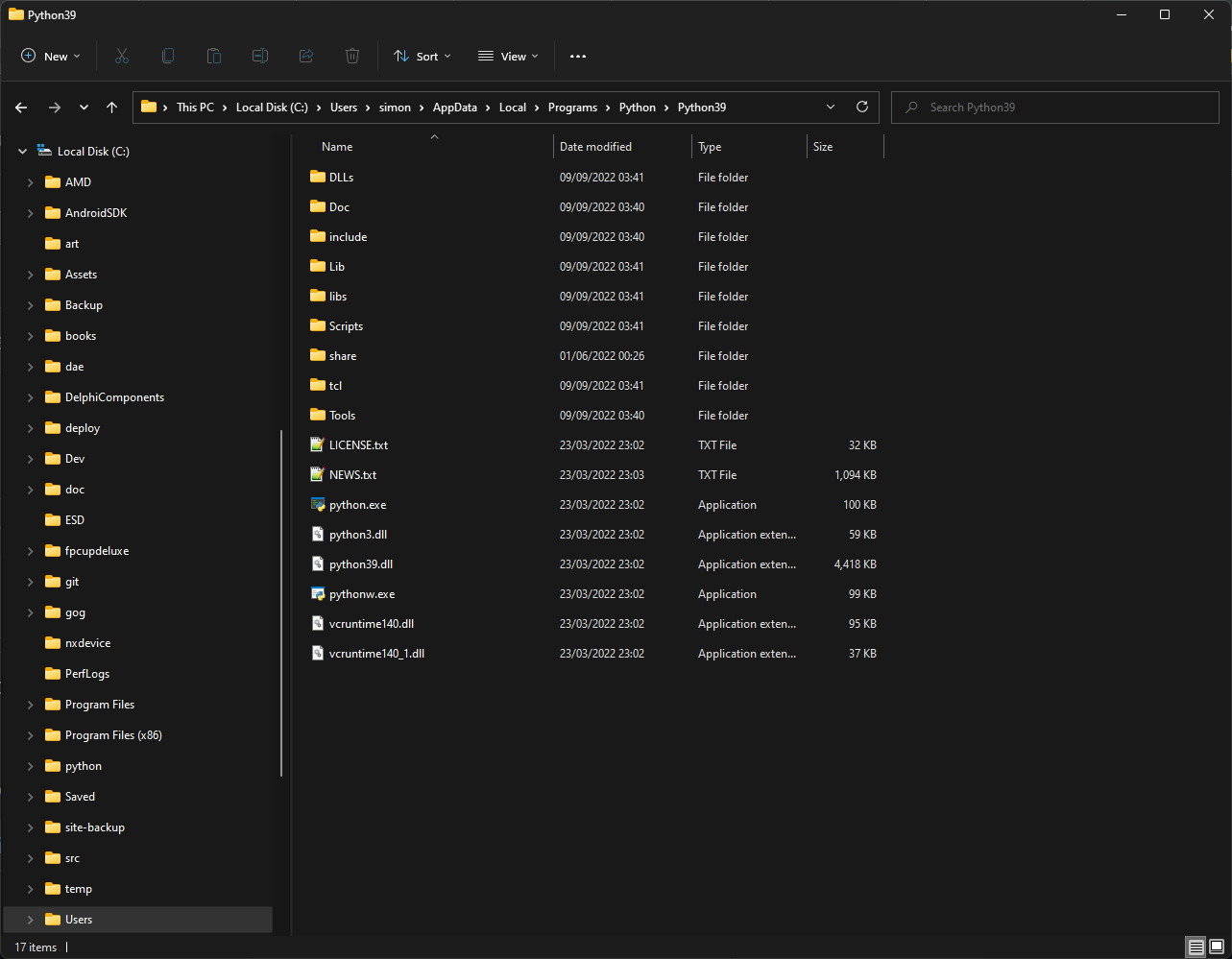Select the Tools folder icon
This screenshot has height=959, width=1232.
coord(319,416)
